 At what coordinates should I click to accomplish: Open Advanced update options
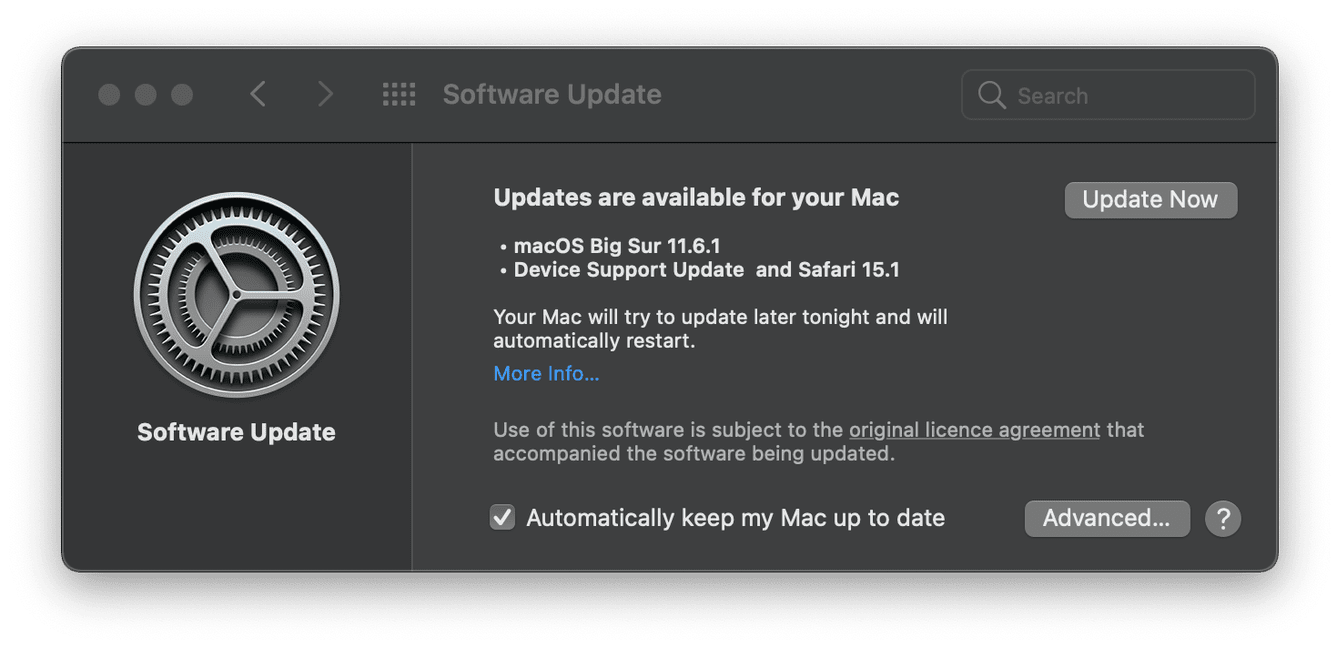click(x=1107, y=518)
